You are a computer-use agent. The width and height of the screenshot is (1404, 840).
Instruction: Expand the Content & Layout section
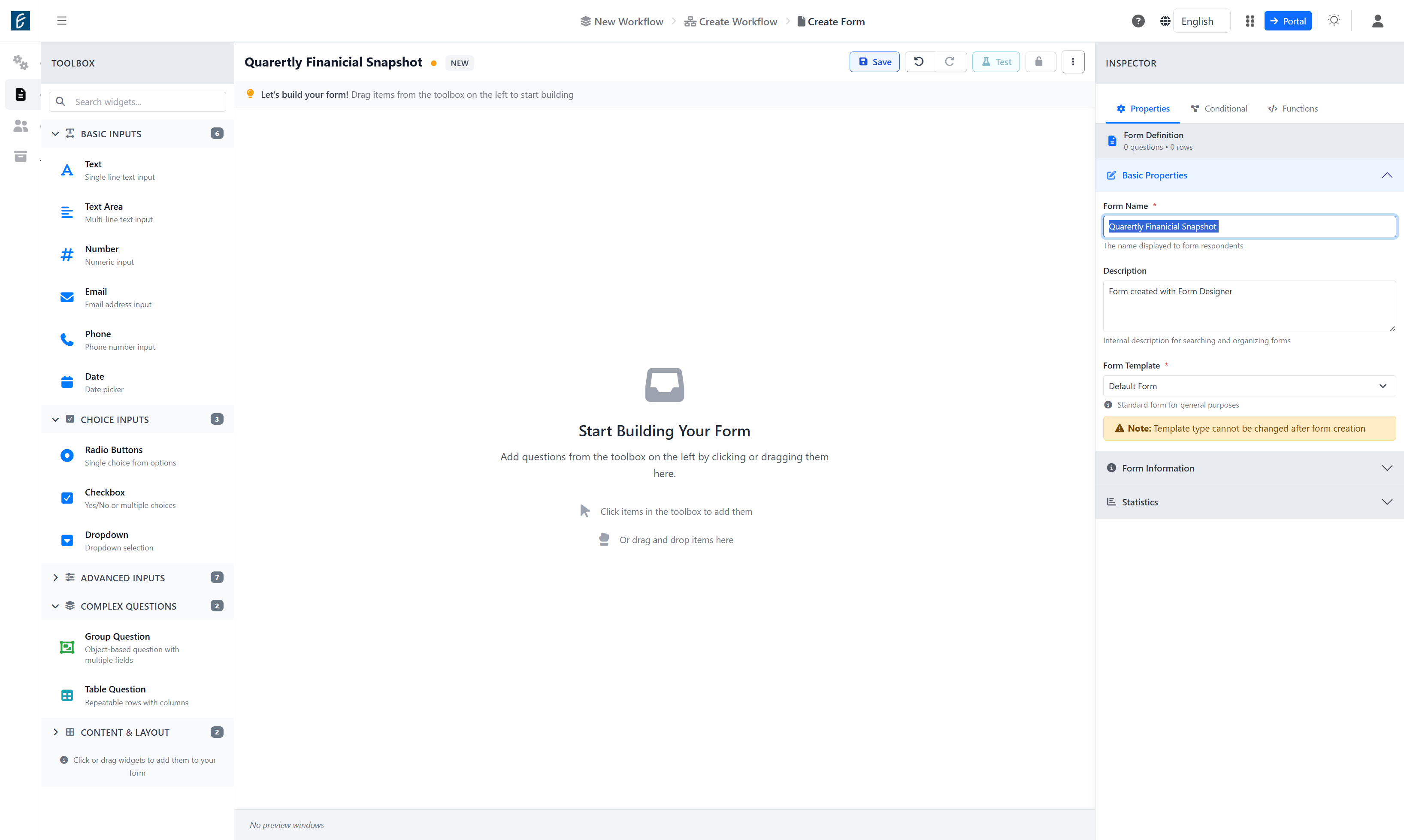coord(138,732)
